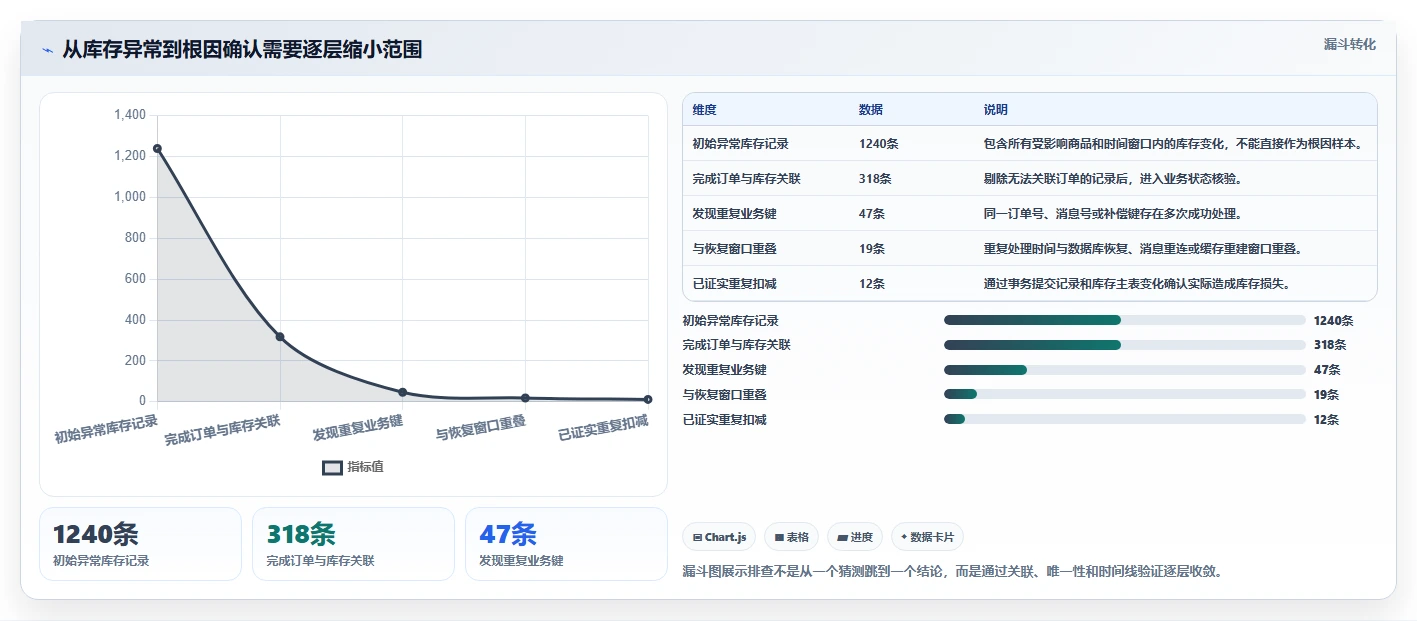Click the chart data point at 完成订单与库存关联
1417x621 pixels.
click(280, 337)
